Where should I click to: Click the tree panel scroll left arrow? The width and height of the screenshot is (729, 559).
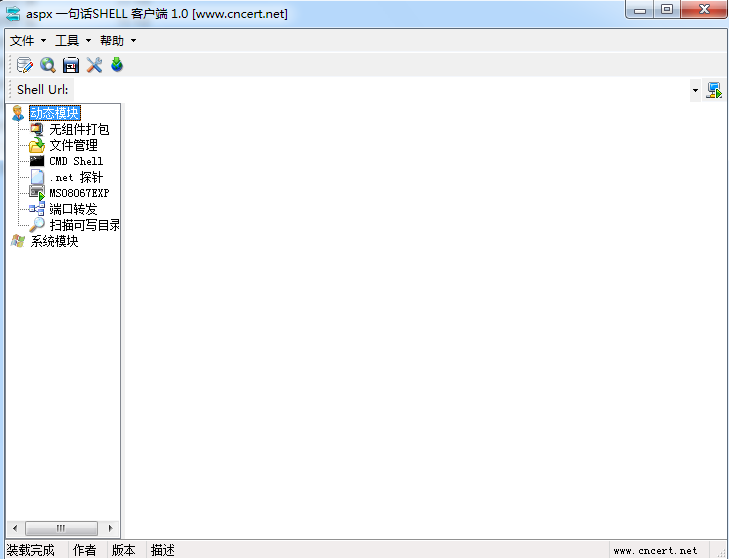coord(15,528)
